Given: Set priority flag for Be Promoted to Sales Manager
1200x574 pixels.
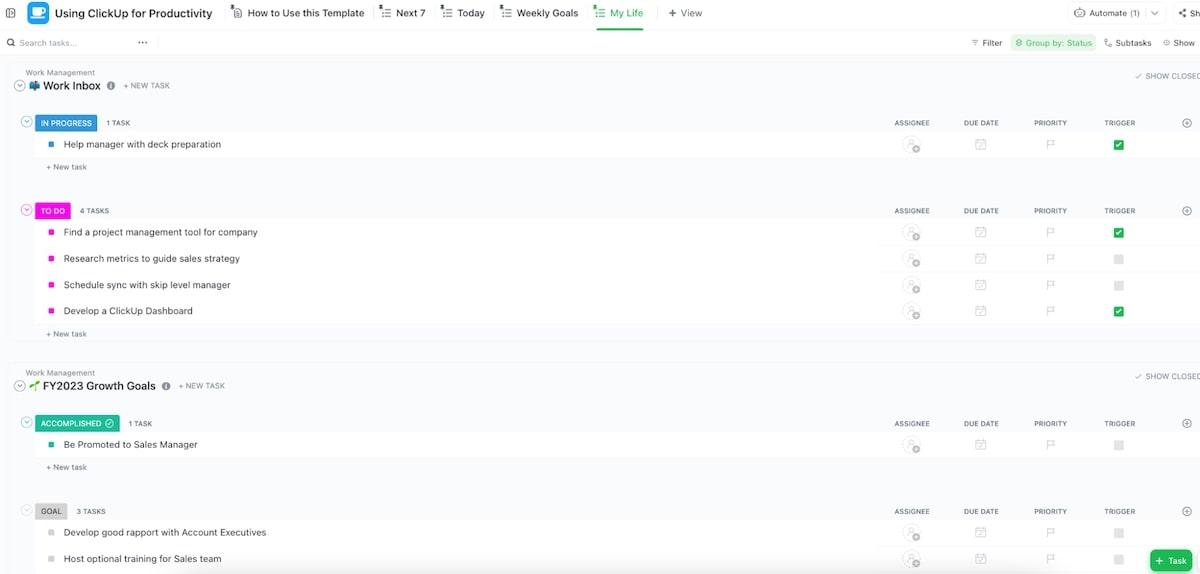Looking at the screenshot, I should 1050,445.
